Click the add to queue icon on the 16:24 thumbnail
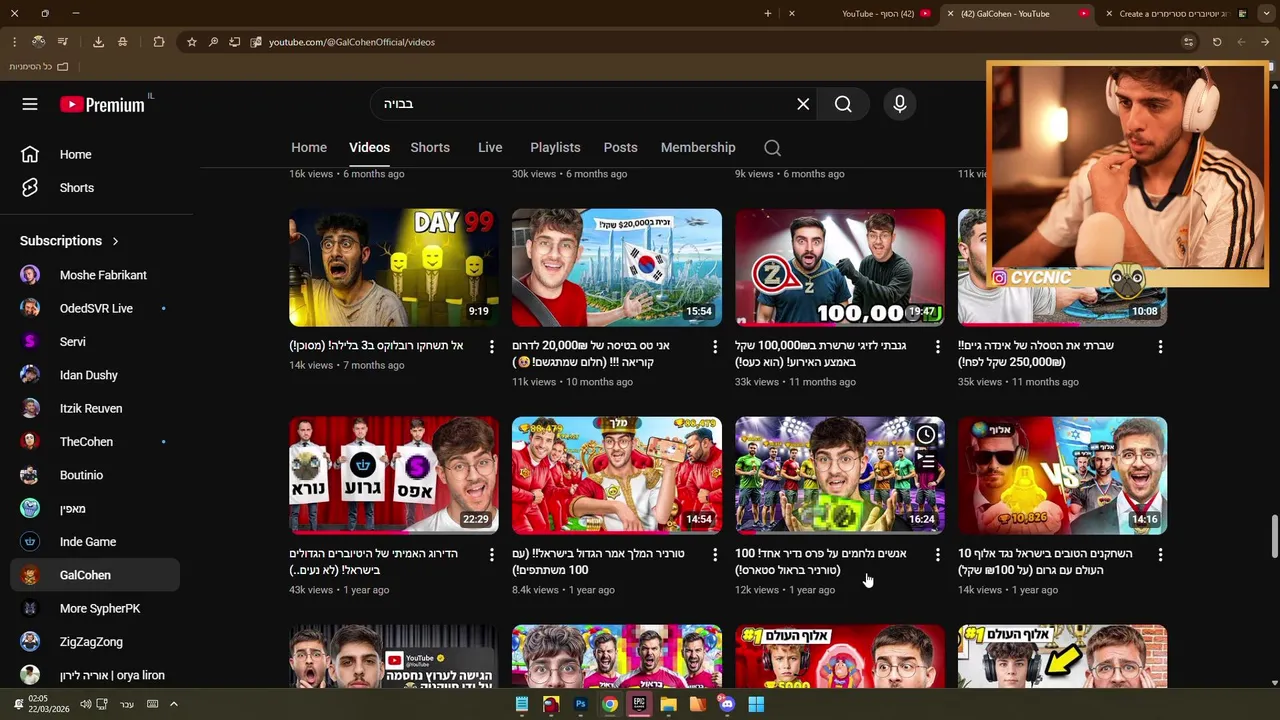1280x720 pixels. point(926,461)
